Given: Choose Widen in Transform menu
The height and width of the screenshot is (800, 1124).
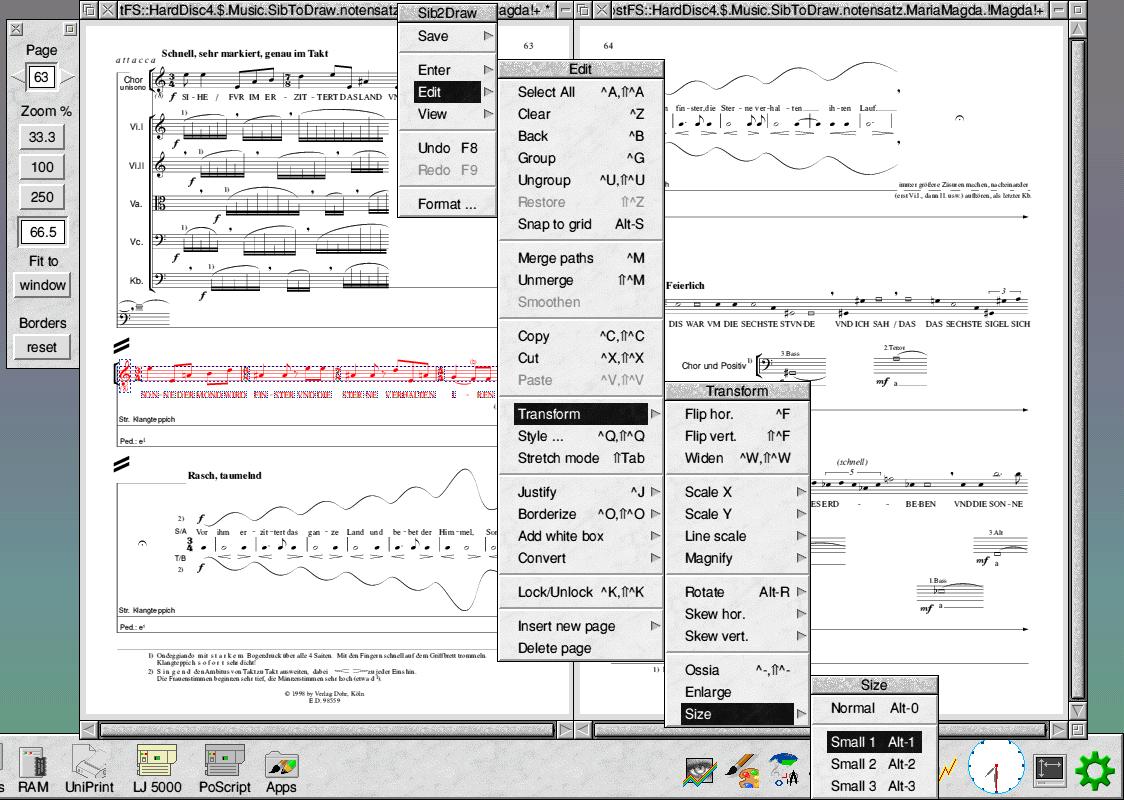Looking at the screenshot, I should (x=738, y=458).
